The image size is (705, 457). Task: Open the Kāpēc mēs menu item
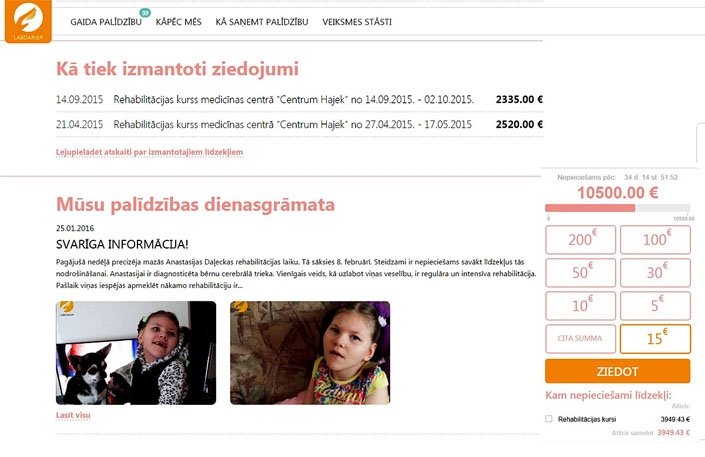[178, 22]
